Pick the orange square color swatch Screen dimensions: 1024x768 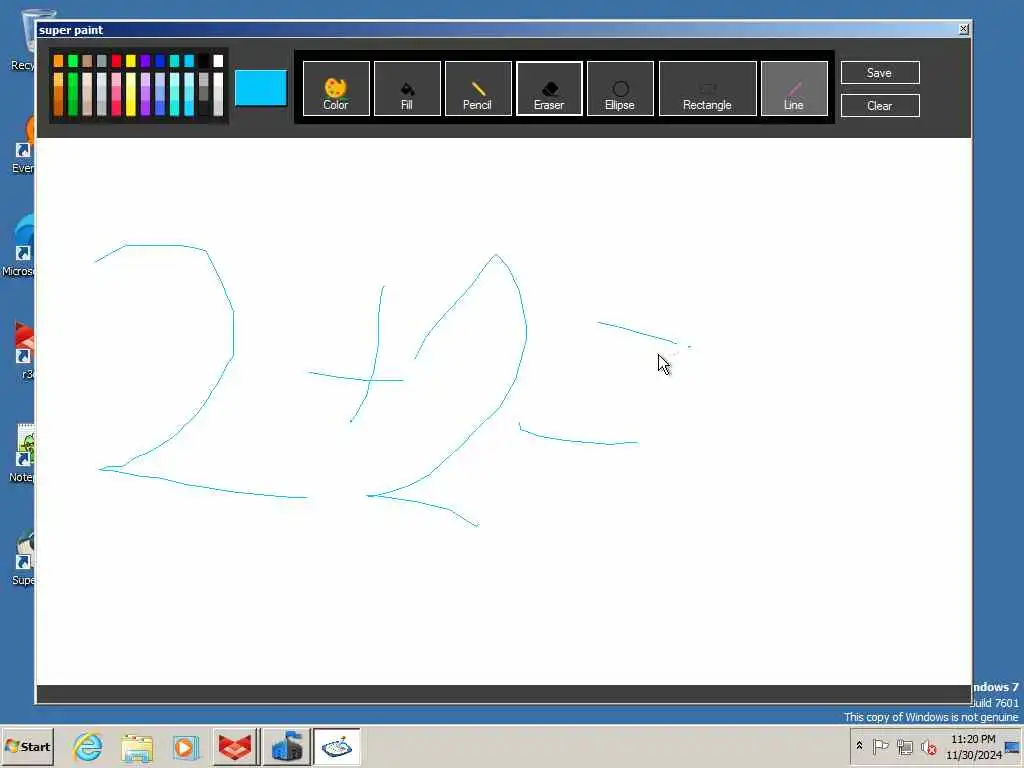(58, 61)
